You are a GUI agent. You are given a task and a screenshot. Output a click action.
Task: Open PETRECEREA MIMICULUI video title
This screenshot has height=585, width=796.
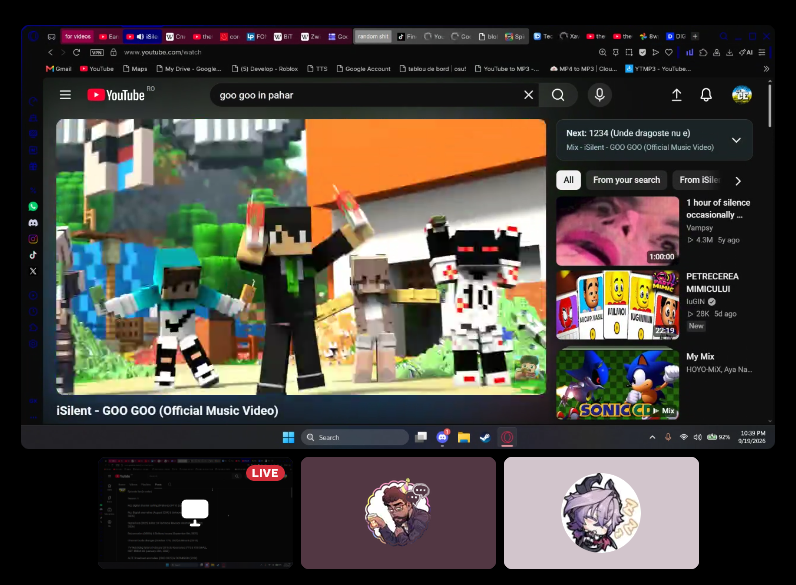[x=712, y=282]
